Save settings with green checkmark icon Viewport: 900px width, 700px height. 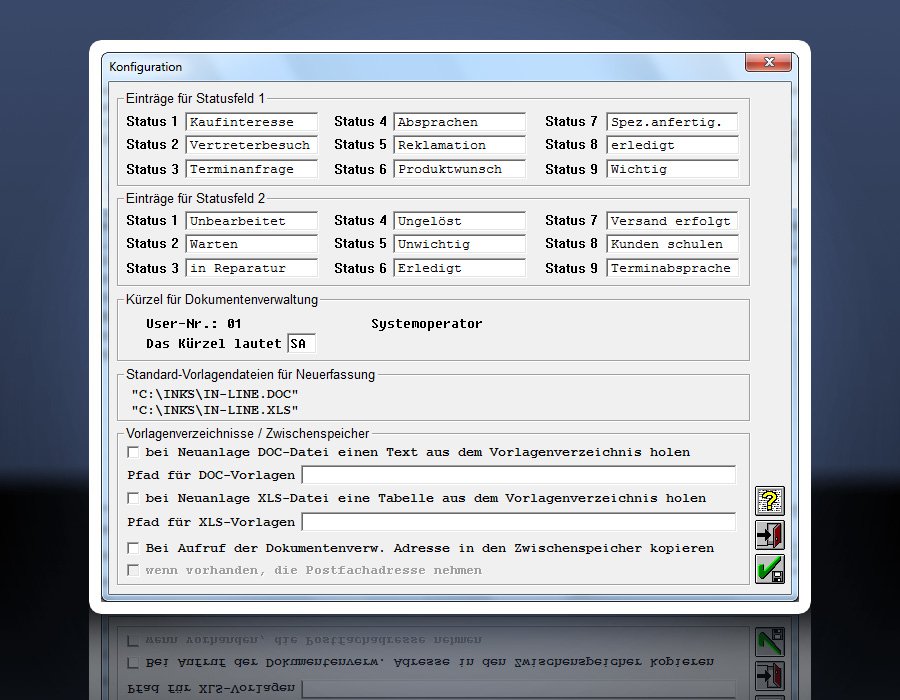(769, 569)
